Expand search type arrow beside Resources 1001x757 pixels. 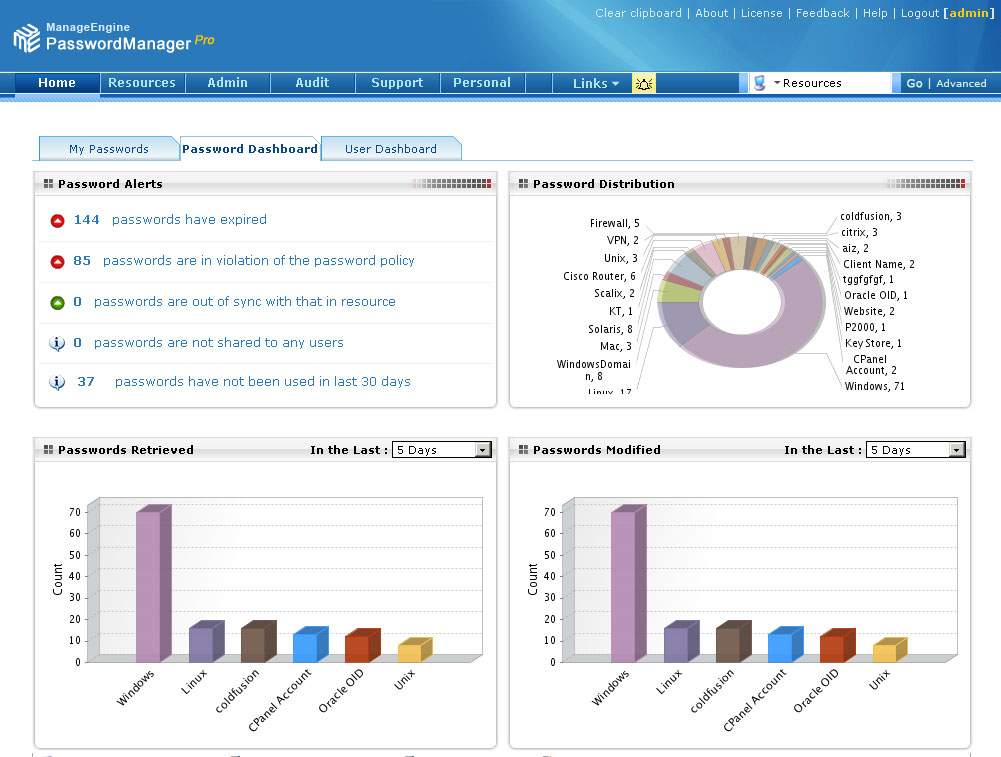tap(776, 84)
